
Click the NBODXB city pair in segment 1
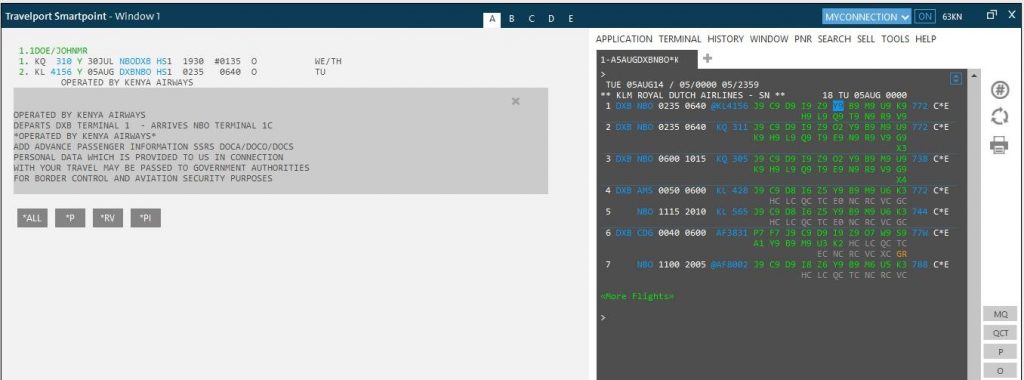[135, 61]
